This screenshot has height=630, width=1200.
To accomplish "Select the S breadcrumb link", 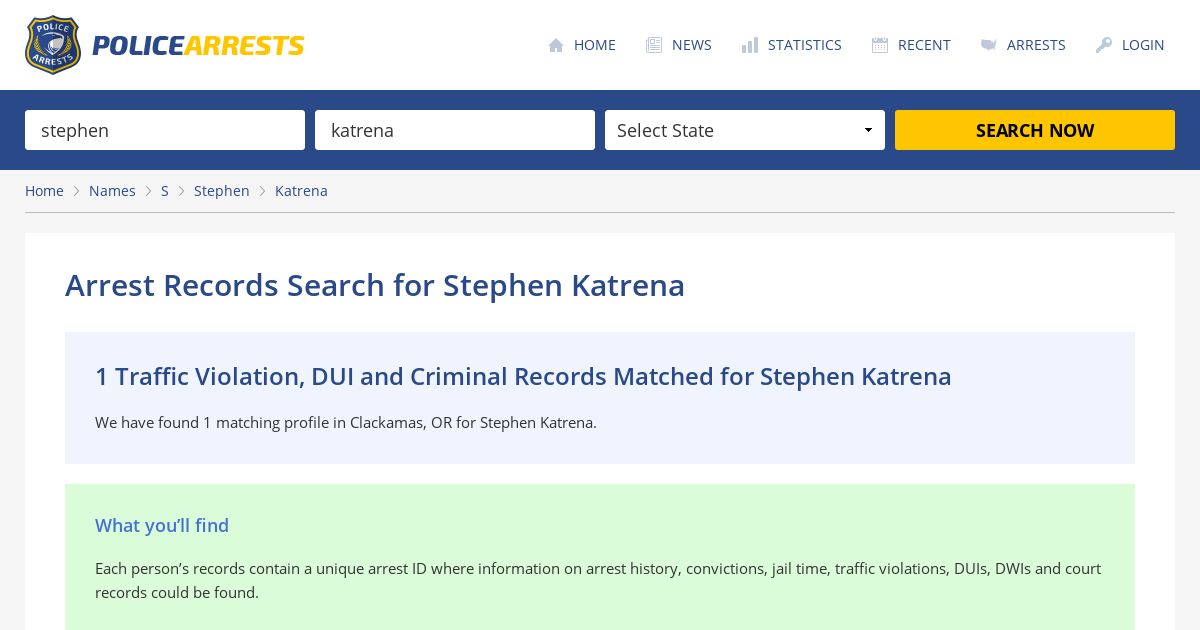I will [x=165, y=191].
